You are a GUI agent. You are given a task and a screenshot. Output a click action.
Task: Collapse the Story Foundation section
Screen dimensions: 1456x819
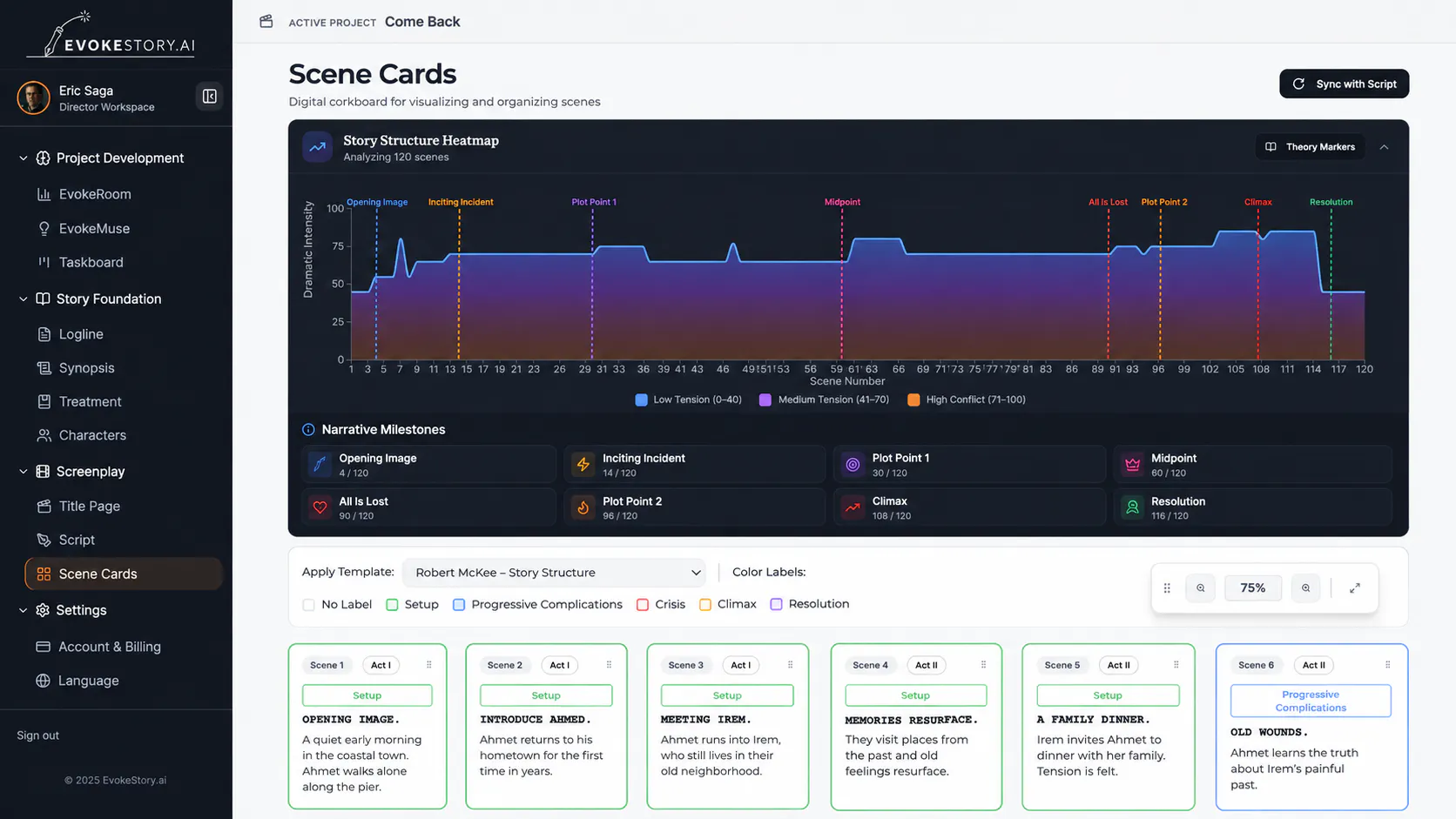pyautogui.click(x=24, y=299)
